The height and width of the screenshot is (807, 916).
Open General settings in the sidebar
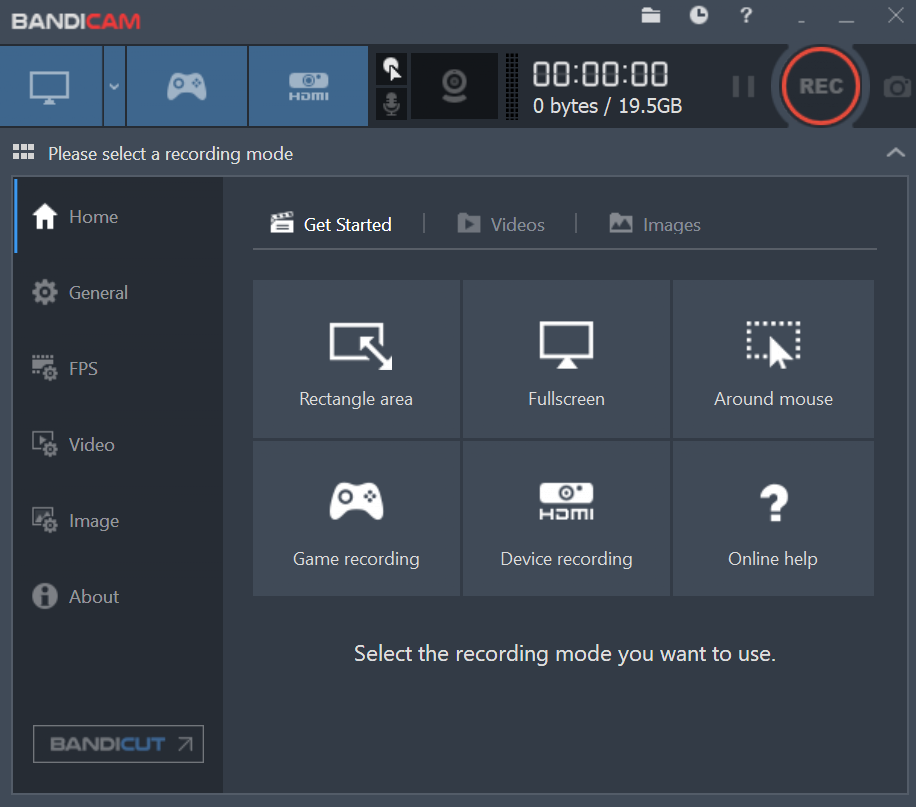click(119, 293)
